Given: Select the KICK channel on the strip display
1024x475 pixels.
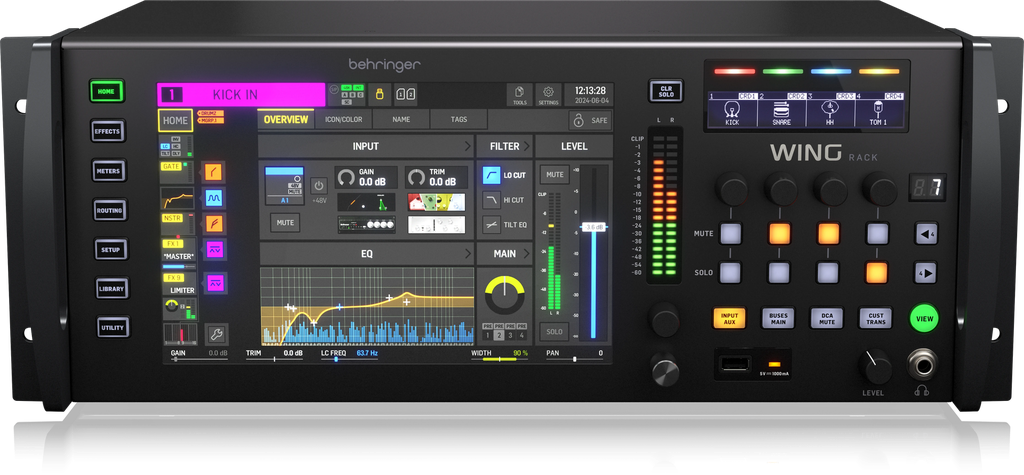Looking at the screenshot, I should point(732,110).
